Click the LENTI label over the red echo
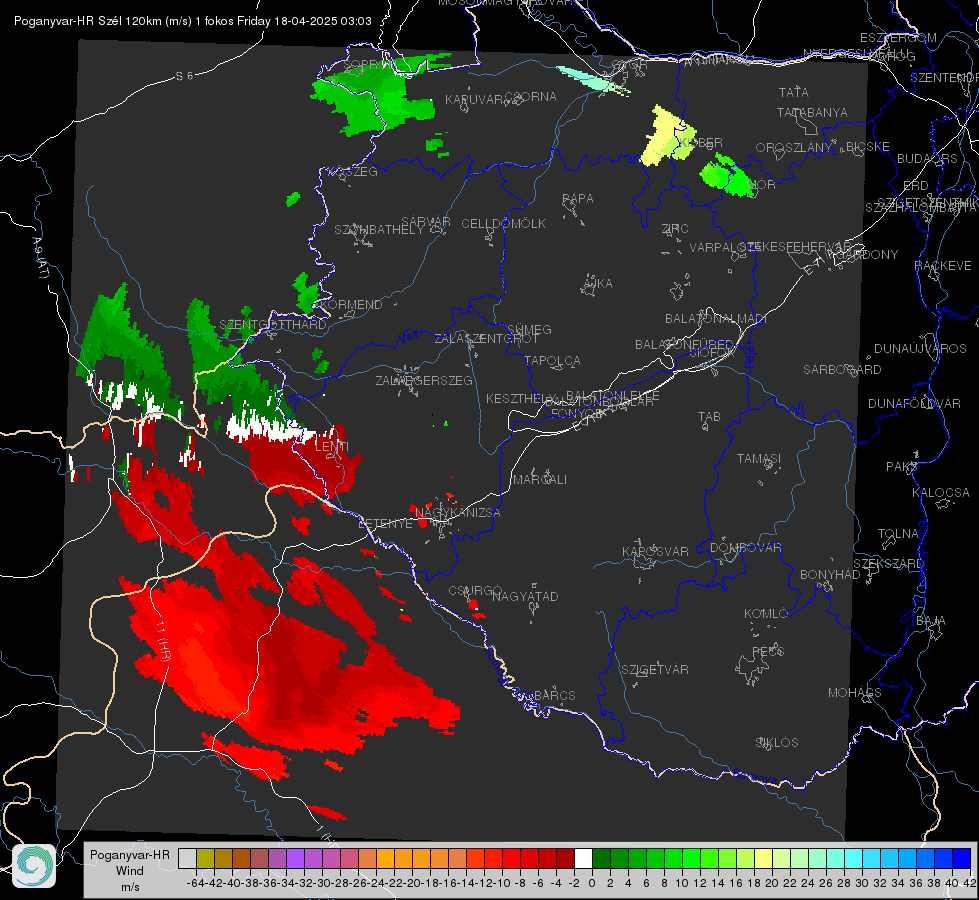Image resolution: width=979 pixels, height=900 pixels. coord(332,447)
